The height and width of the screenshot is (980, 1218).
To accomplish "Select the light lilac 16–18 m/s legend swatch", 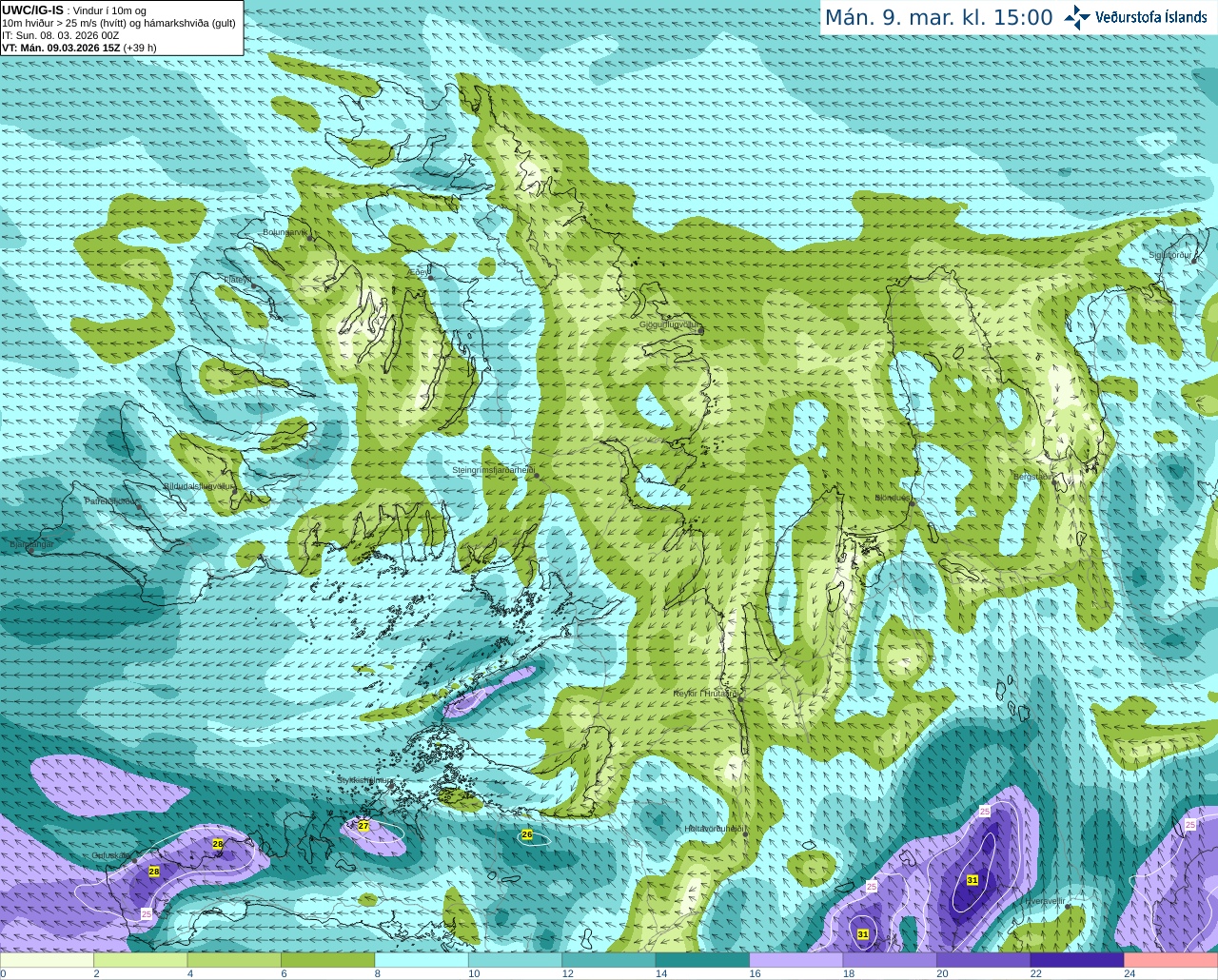I will point(796,960).
